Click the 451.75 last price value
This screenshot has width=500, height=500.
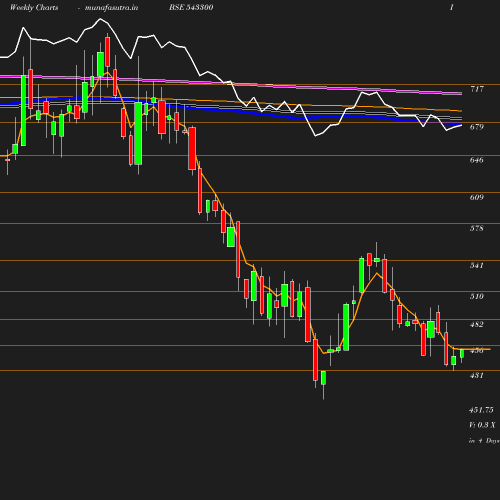(x=481, y=410)
